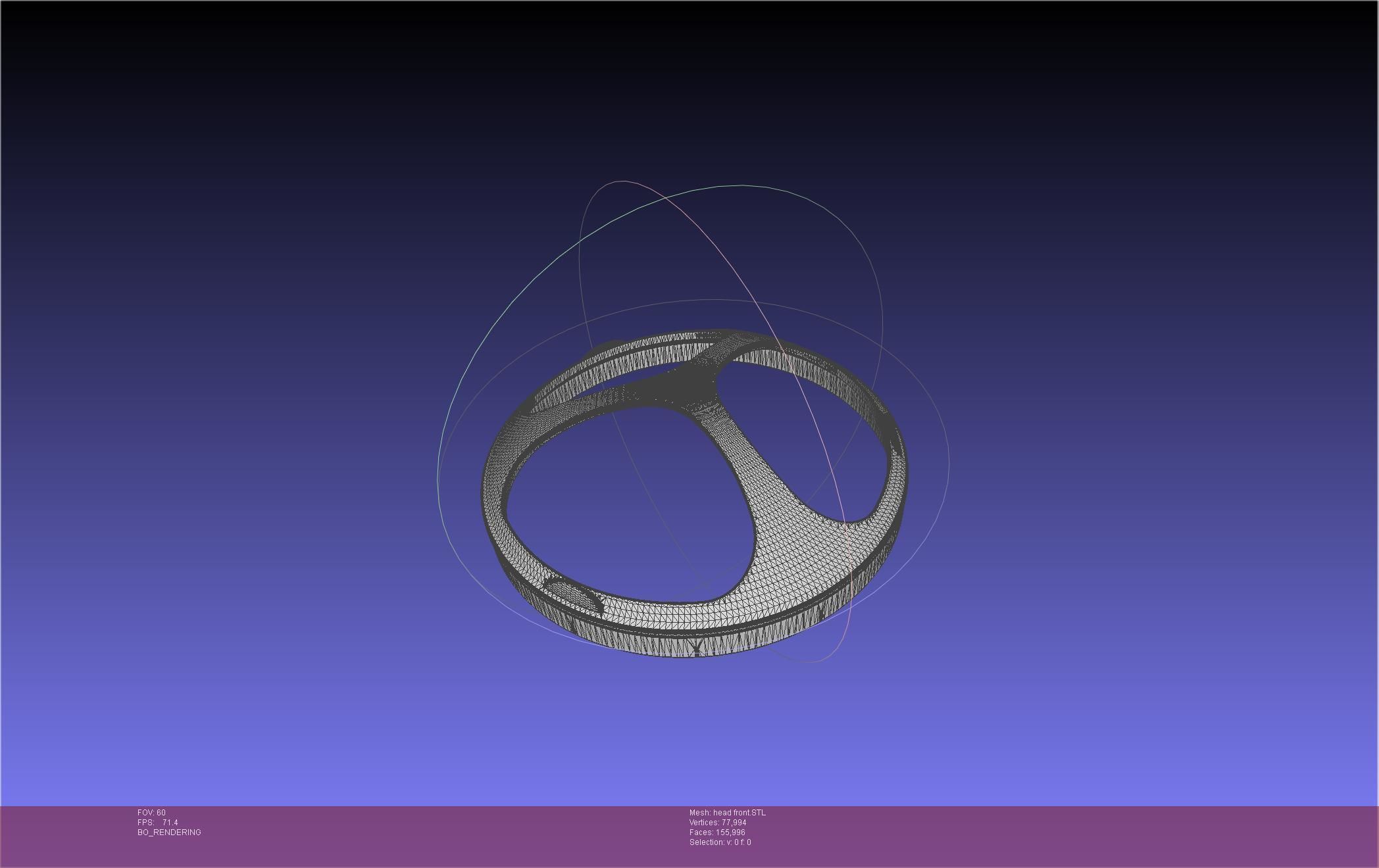Click the 'FPS: 71.4' readout
This screenshot has height=868, width=1379.
(157, 823)
